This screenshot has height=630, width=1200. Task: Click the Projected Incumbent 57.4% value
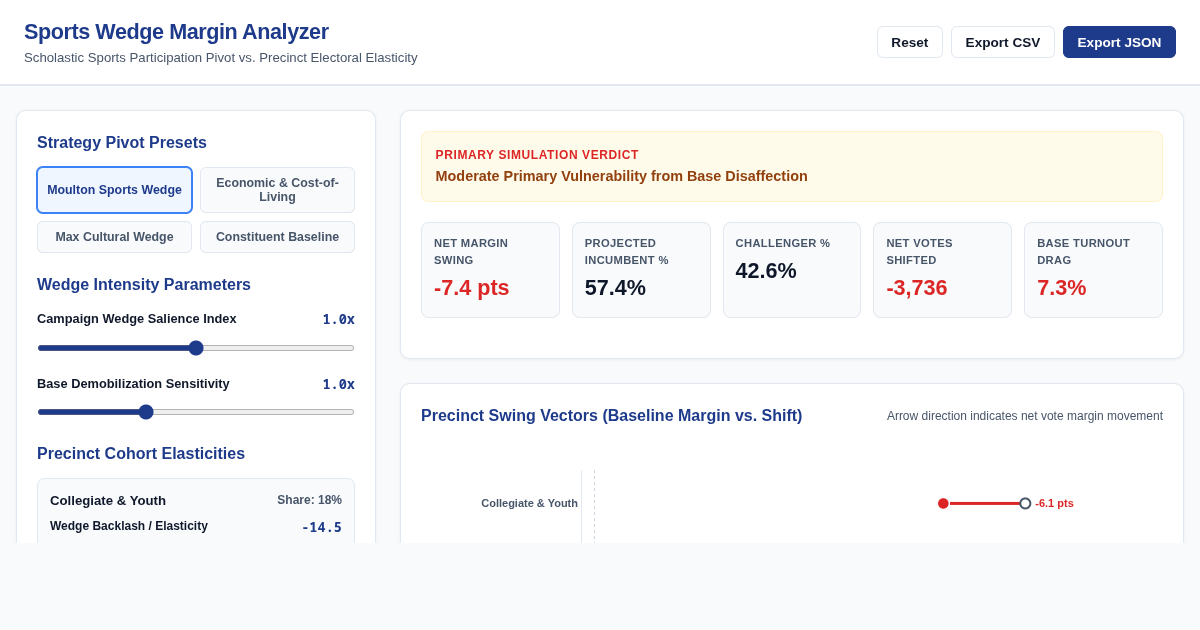[615, 288]
